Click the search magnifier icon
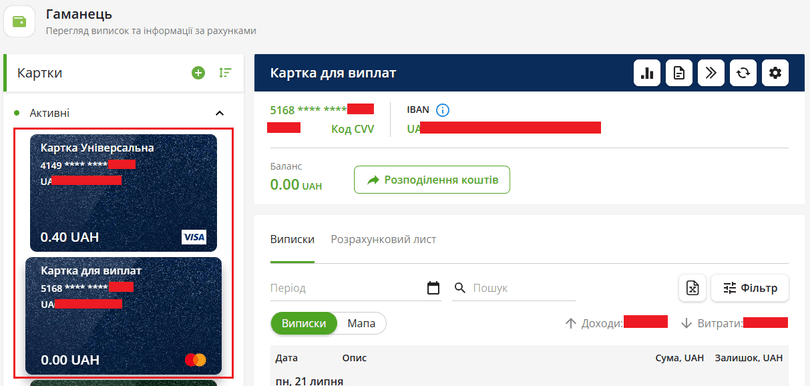 click(460, 288)
